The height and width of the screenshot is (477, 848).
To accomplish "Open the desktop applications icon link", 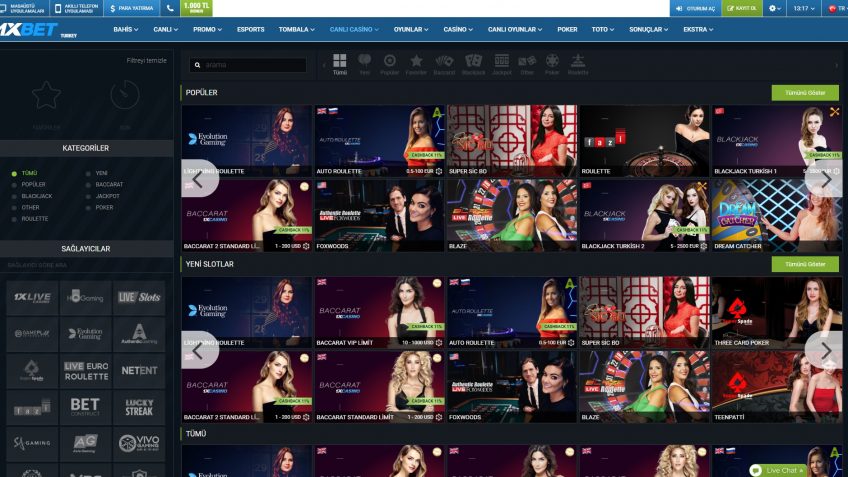I will (24, 8).
